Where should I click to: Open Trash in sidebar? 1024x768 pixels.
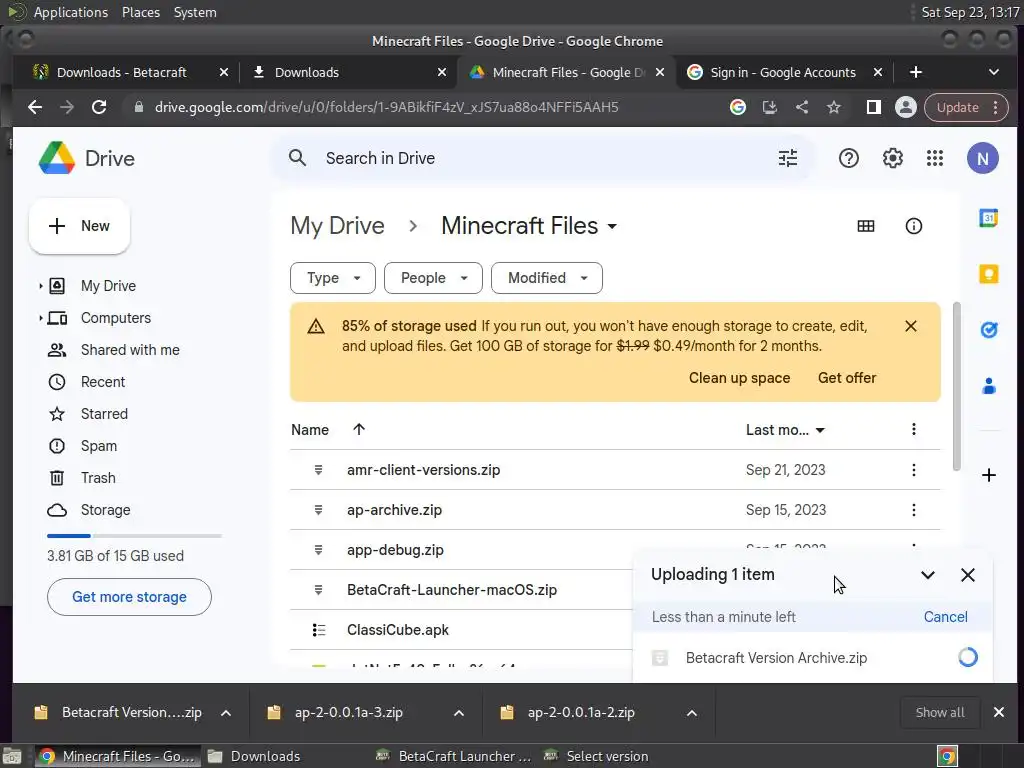[98, 478]
